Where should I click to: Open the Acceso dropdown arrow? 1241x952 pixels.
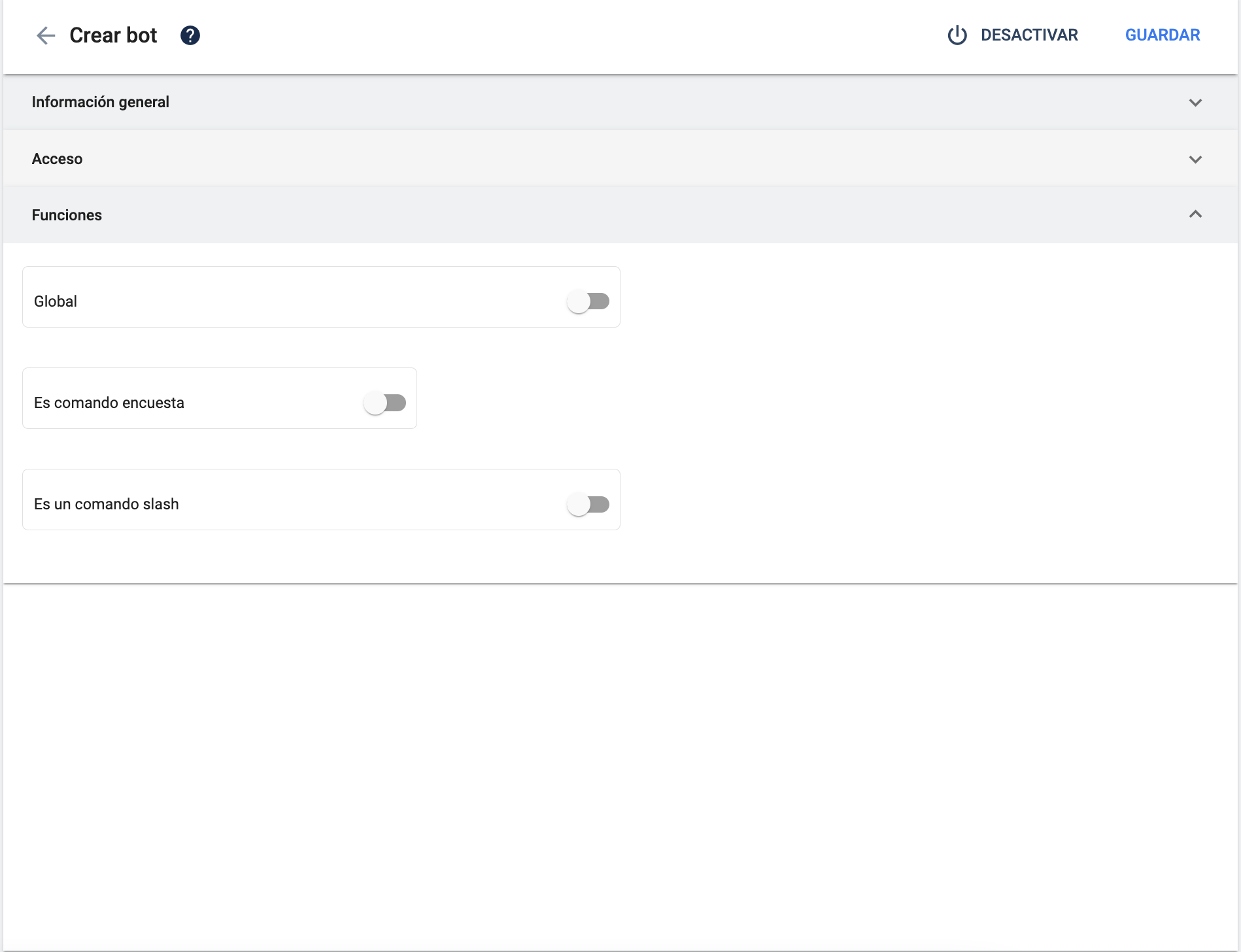pos(1196,158)
